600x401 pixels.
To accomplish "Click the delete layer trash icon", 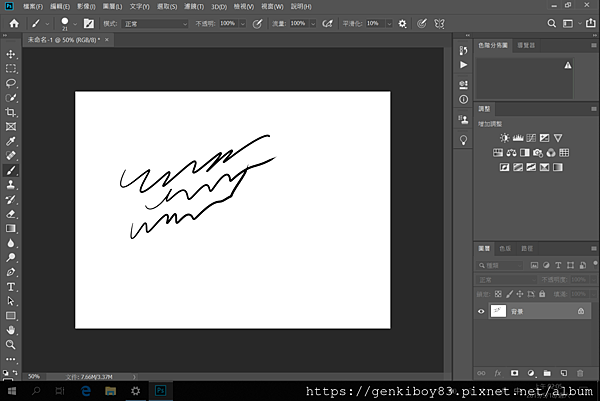I will [x=579, y=372].
